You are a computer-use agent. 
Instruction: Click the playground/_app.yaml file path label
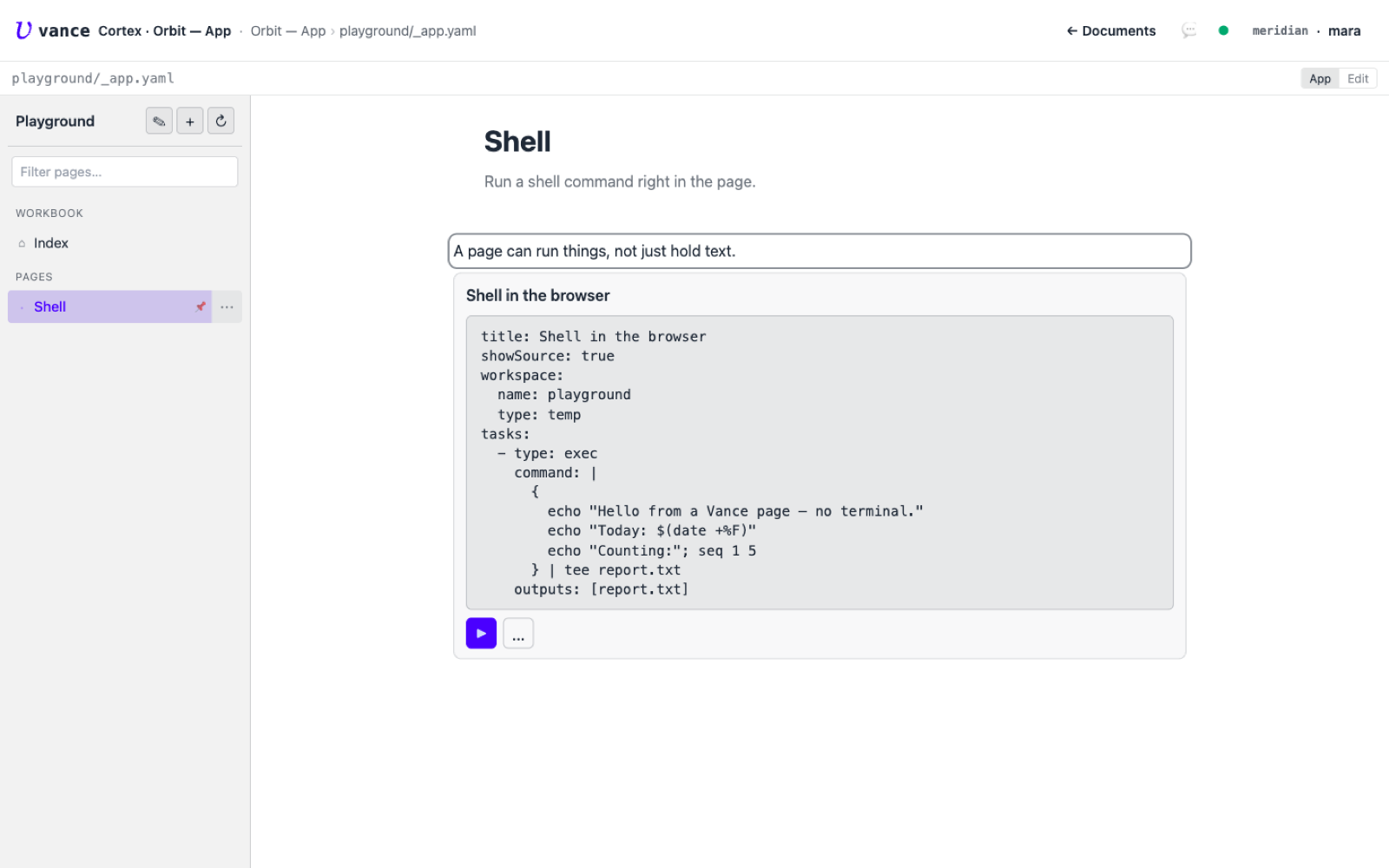pyautogui.click(x=93, y=78)
